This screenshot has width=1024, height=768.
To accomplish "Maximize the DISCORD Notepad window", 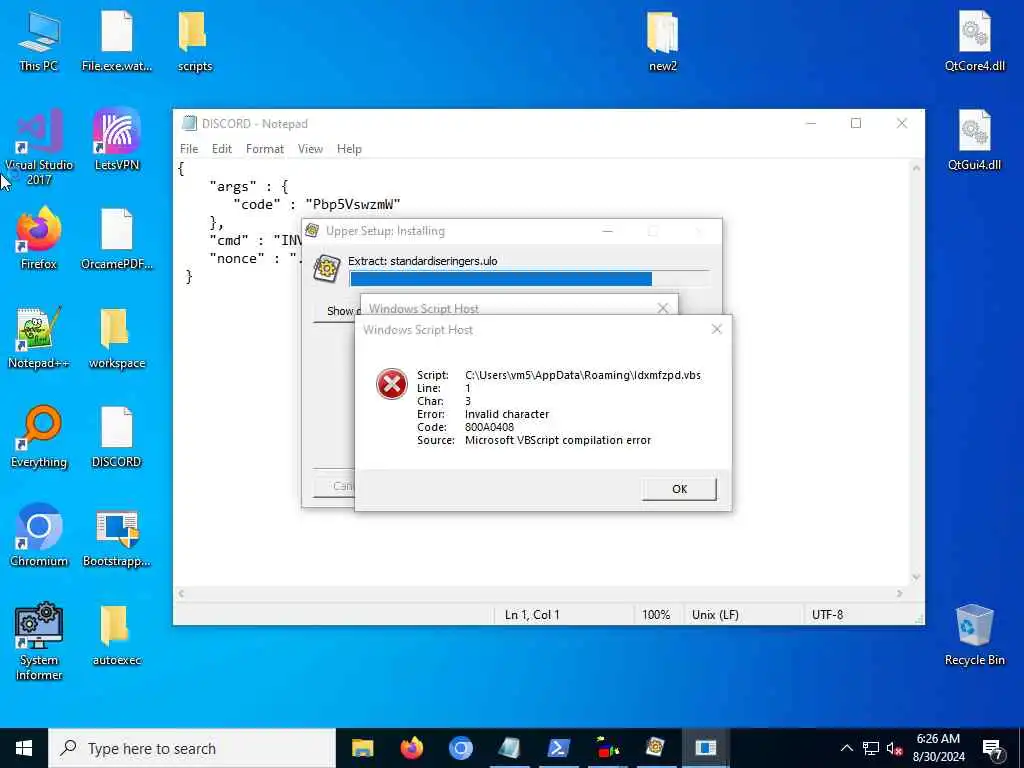I will click(856, 123).
